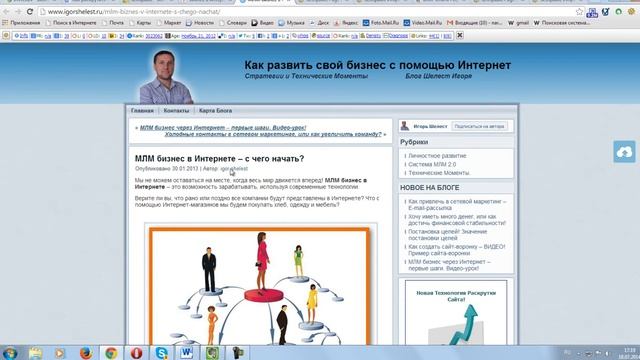Image resolution: width=640 pixels, height=360 pixels.
Task: Go back using the browser back arrow
Action: 6,12
